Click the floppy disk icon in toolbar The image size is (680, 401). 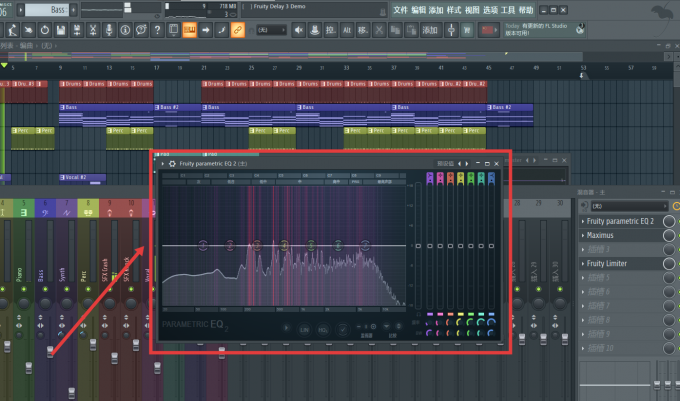click(x=61, y=30)
